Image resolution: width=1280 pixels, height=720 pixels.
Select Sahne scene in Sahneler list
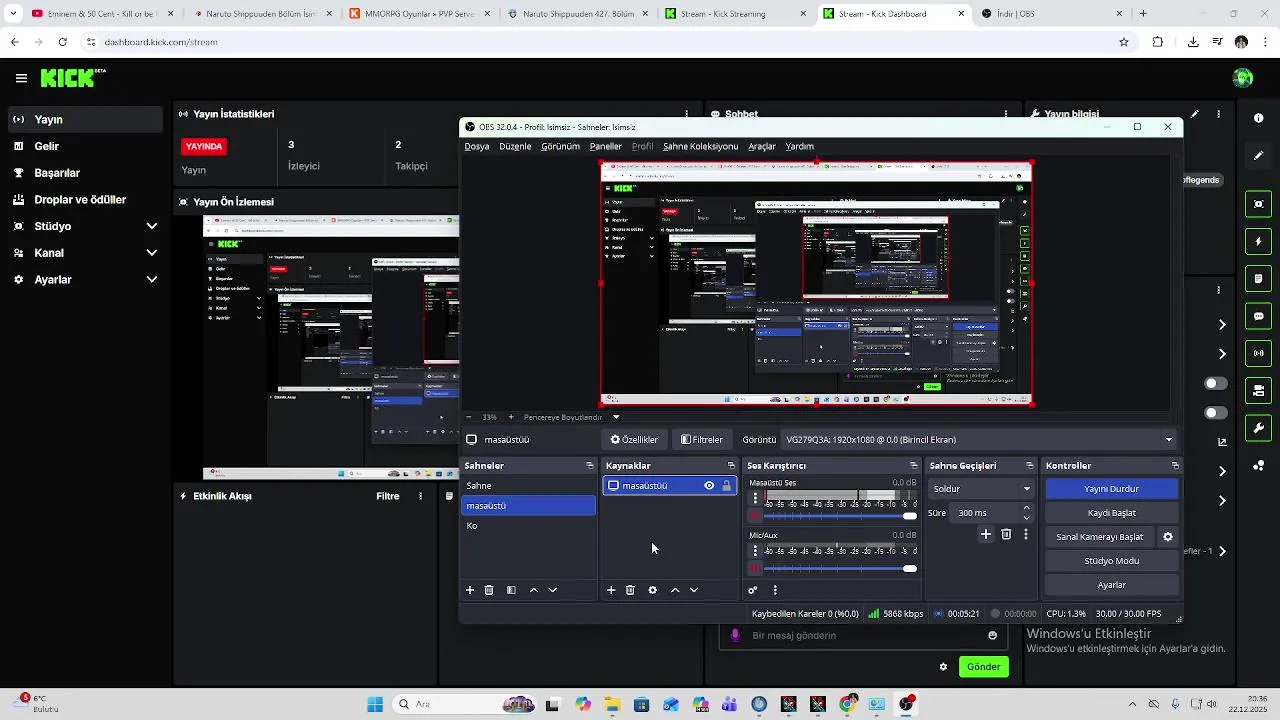point(528,485)
